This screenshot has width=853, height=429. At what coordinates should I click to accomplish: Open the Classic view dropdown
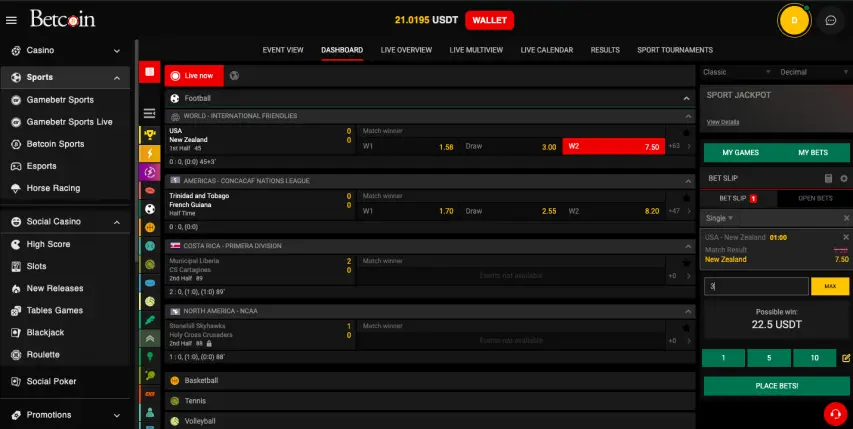point(737,72)
